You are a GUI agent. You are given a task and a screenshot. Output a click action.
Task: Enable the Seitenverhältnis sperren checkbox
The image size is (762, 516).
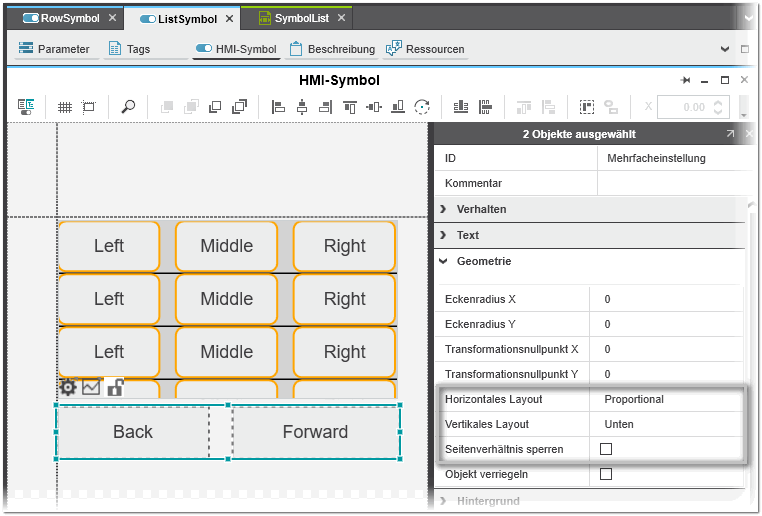605,450
